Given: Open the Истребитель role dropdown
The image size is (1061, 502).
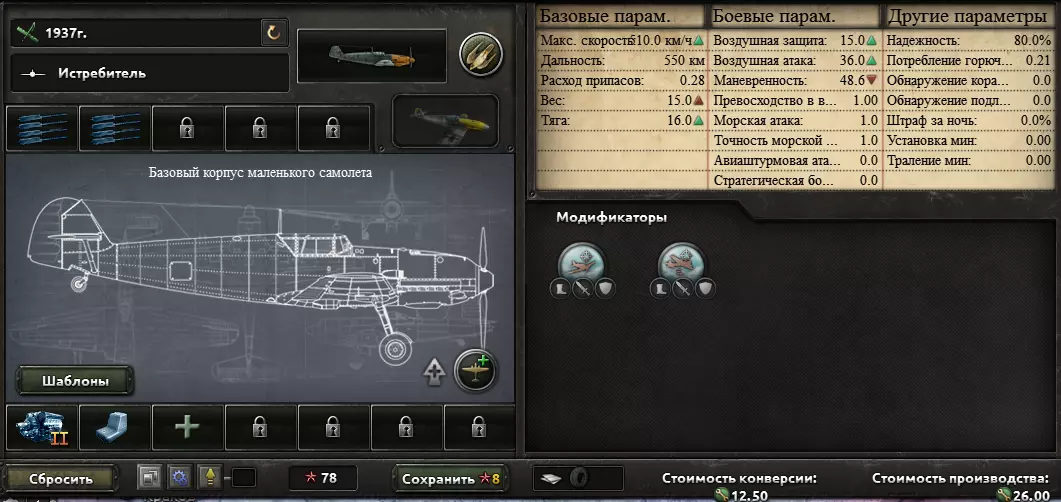Looking at the screenshot, I should 150,73.
